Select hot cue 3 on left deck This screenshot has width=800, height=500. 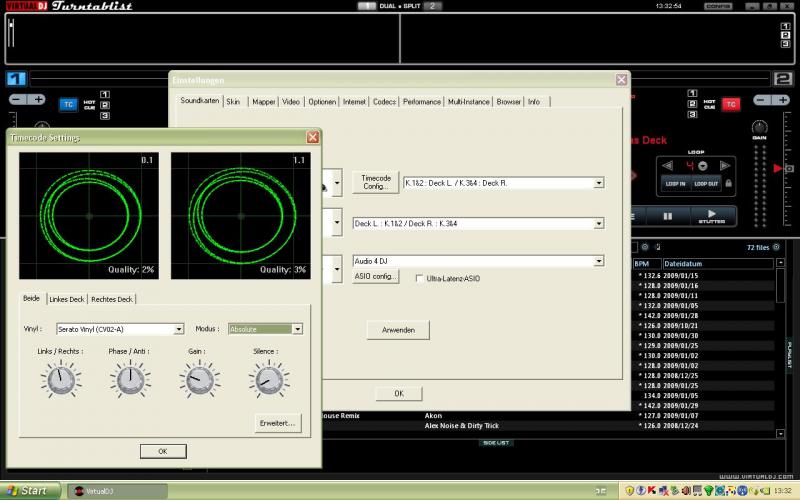[105, 116]
